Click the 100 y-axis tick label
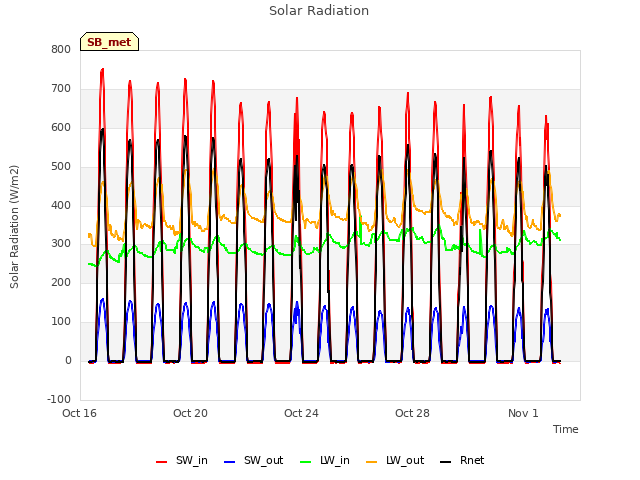640x480 pixels. tap(61, 322)
